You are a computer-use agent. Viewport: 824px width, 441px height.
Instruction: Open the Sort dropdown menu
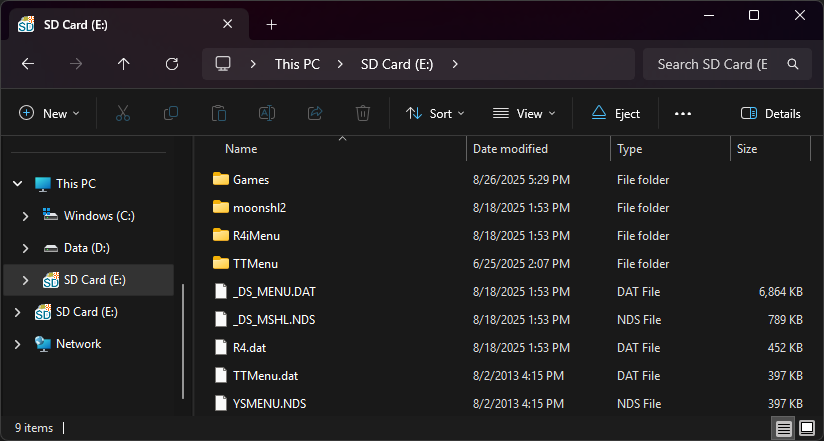coord(435,114)
